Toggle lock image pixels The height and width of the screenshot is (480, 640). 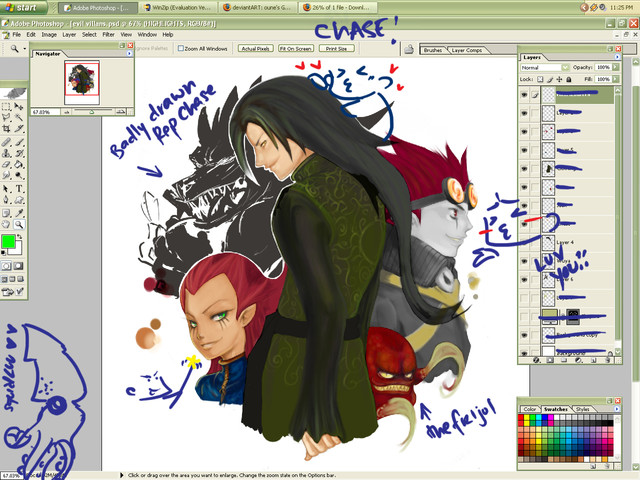(x=549, y=79)
